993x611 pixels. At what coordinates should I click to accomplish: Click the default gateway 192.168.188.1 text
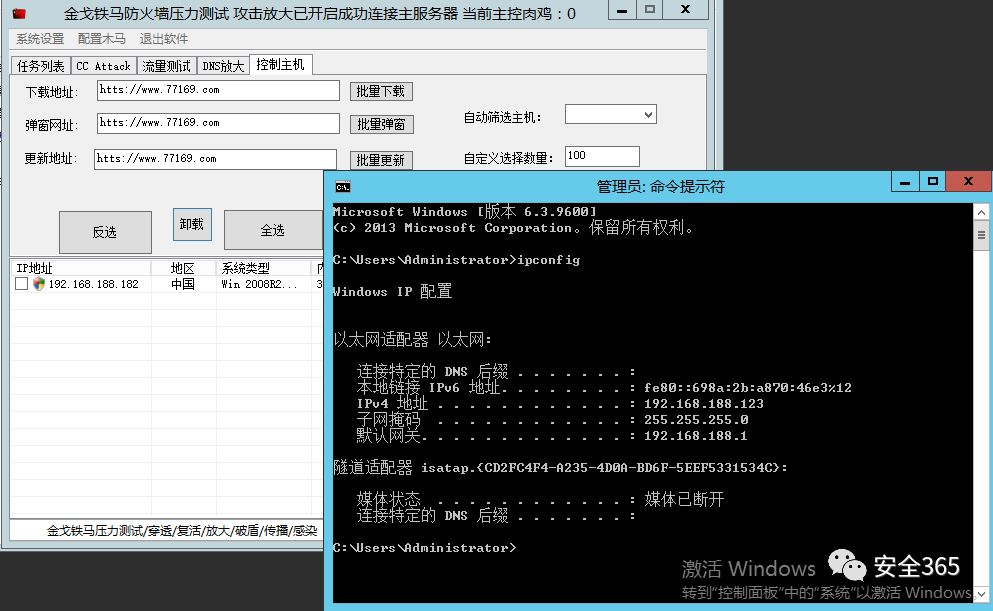[x=695, y=436]
